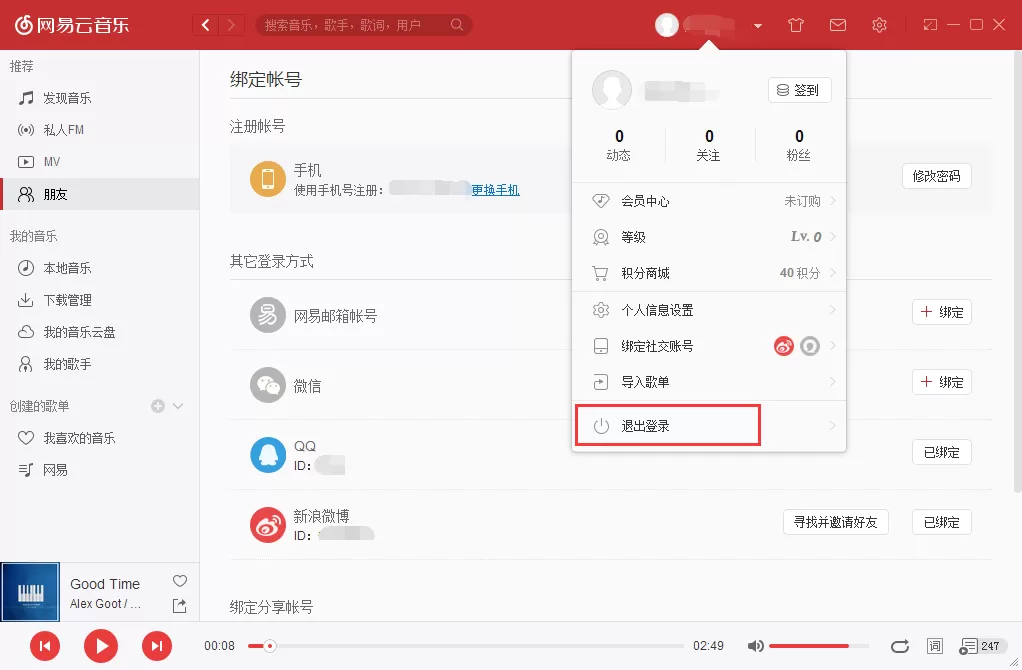The width and height of the screenshot is (1022, 670).
Task: Click the song progress slider
Action: tap(465, 646)
